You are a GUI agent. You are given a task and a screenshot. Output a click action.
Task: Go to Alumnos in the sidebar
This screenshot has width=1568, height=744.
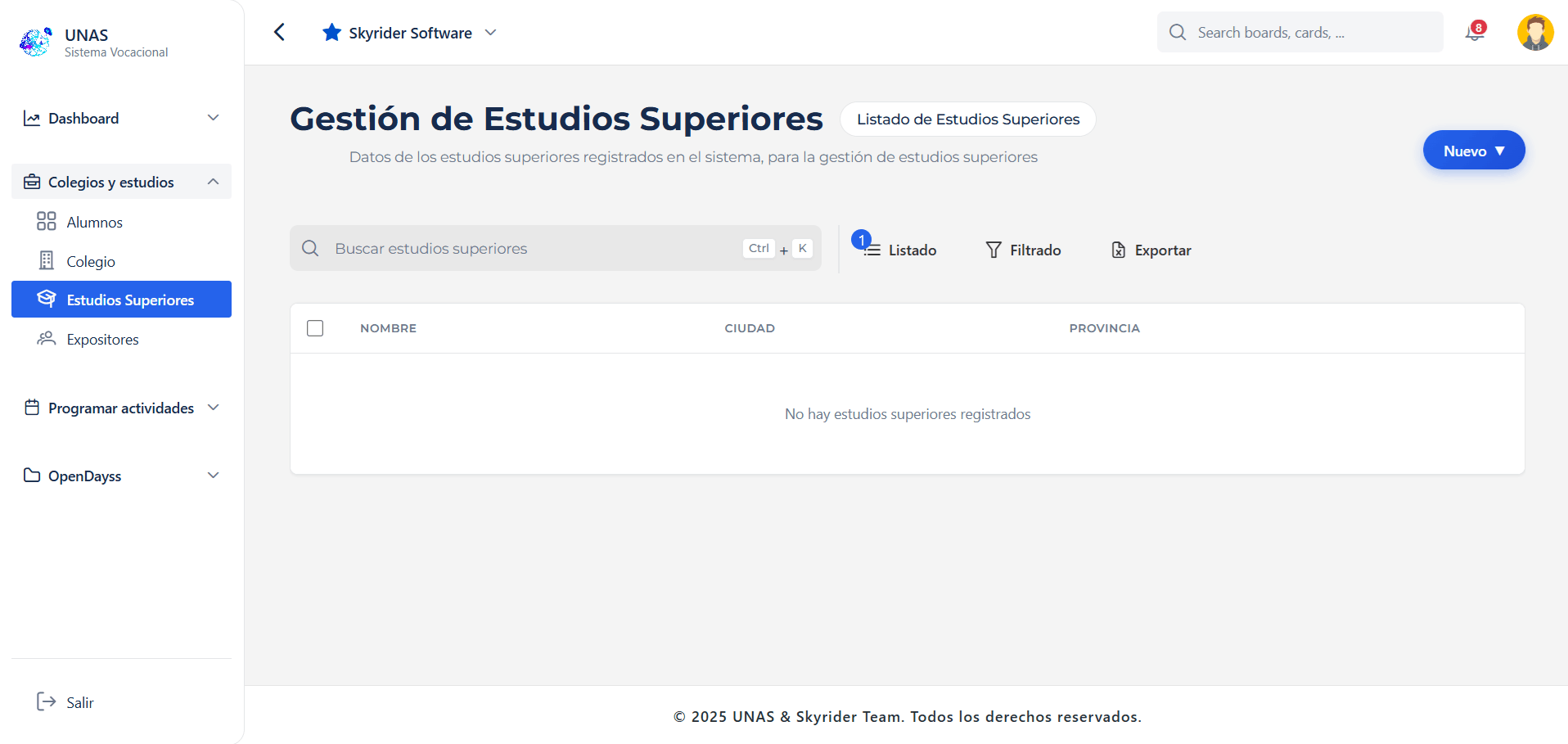click(x=94, y=222)
